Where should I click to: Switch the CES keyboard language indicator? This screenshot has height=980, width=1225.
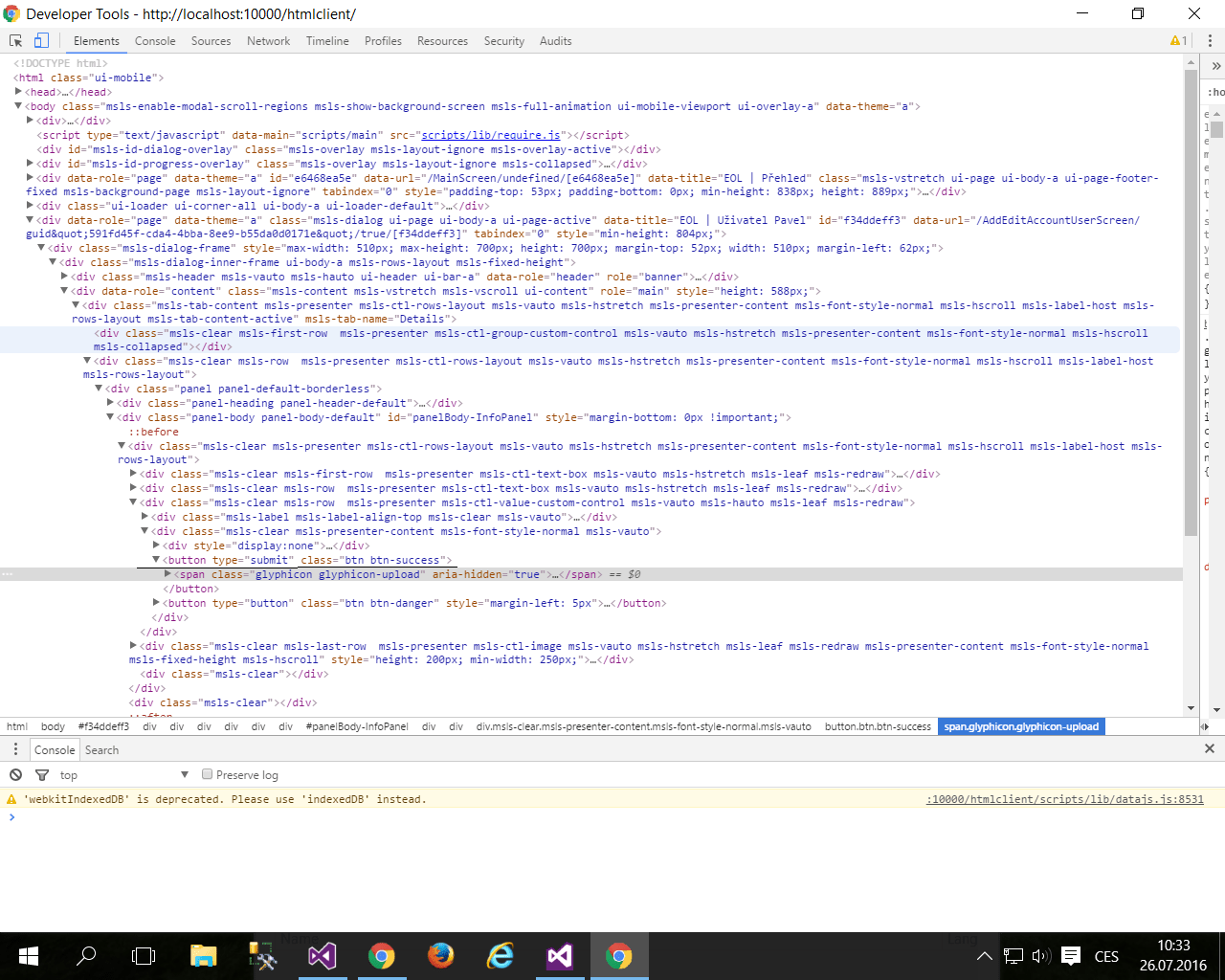(1106, 956)
